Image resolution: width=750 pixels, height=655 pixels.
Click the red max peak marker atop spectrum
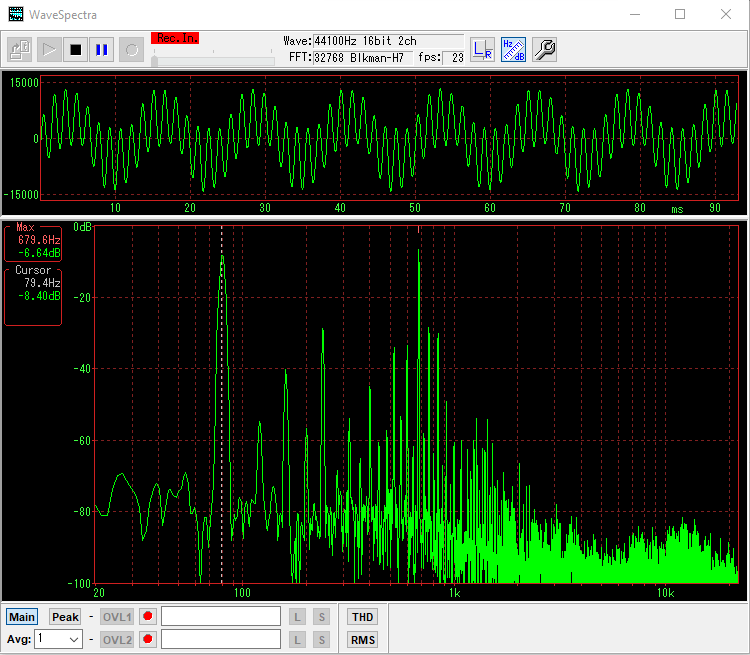[419, 230]
